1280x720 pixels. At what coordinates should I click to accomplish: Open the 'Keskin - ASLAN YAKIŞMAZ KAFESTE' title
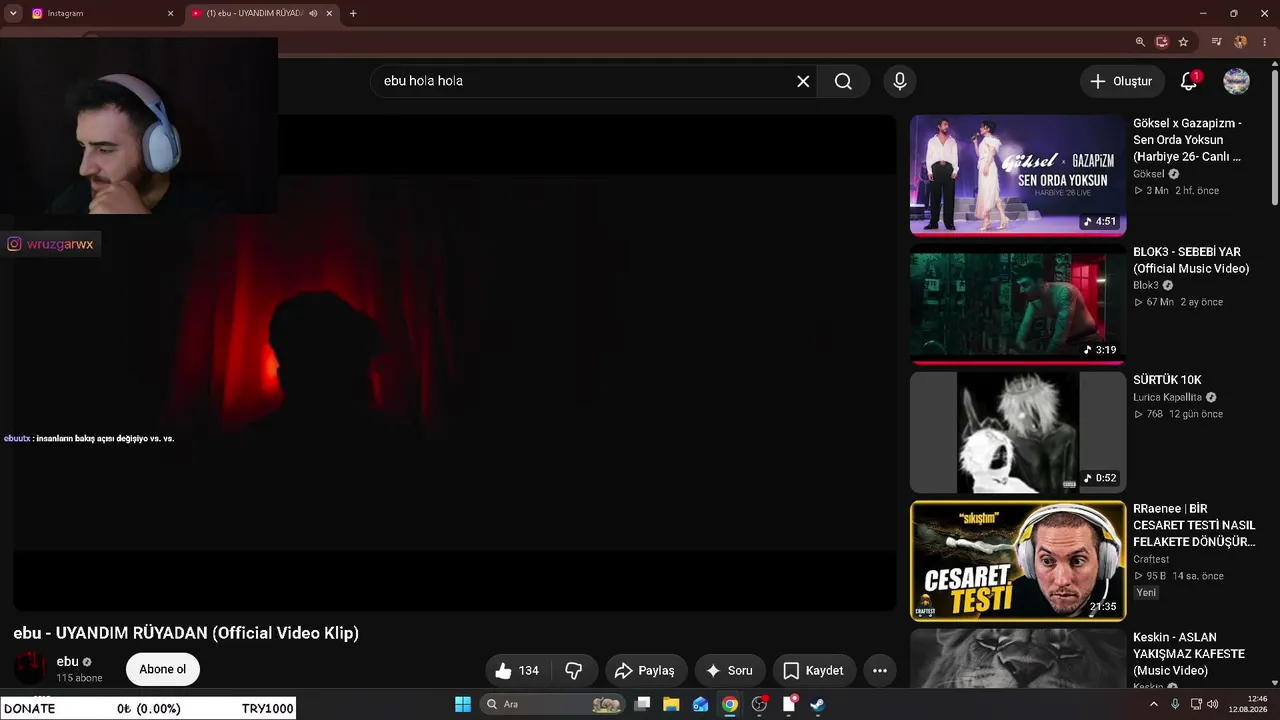click(x=1189, y=654)
